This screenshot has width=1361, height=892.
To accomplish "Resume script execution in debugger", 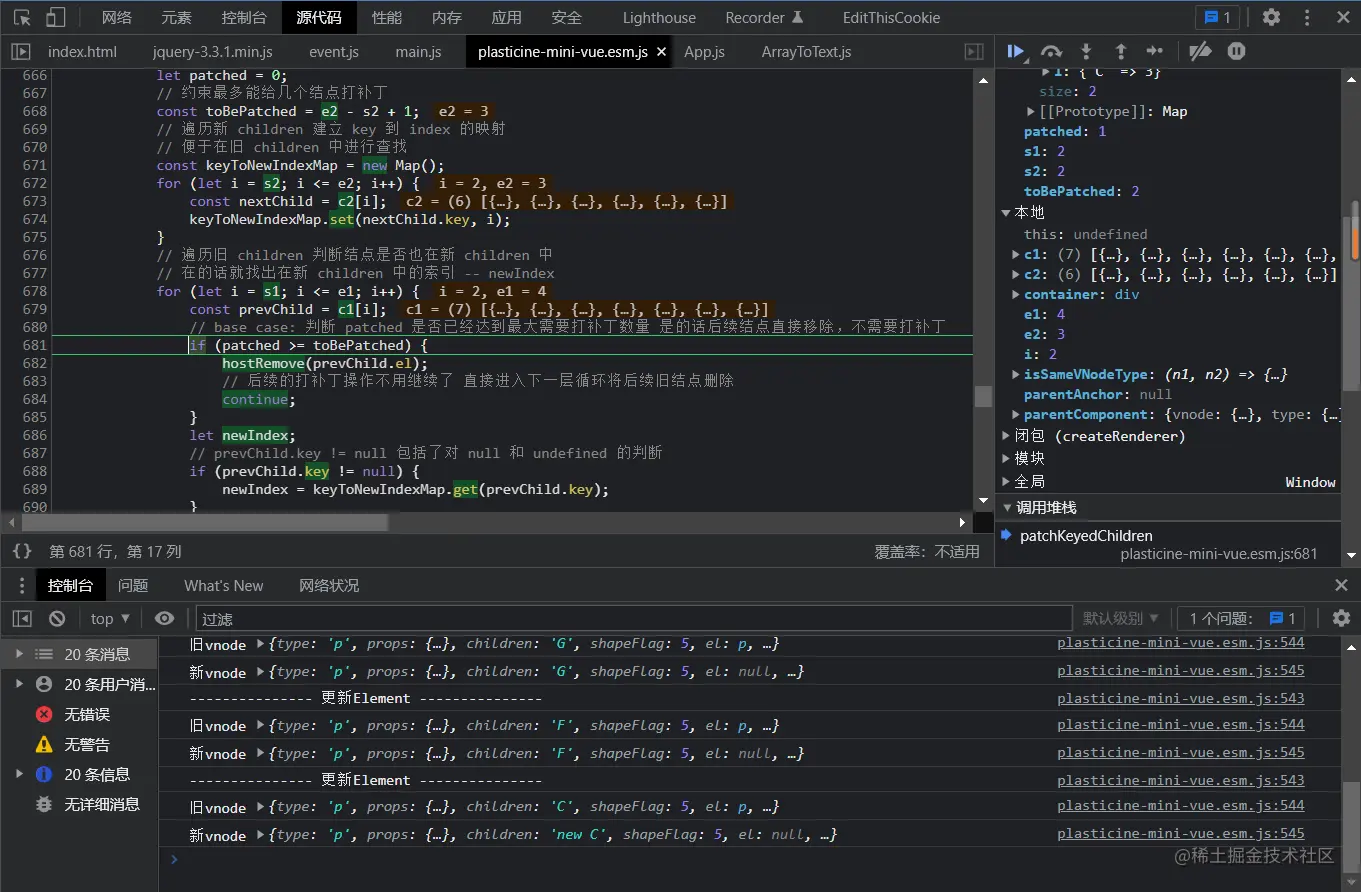I will tap(1016, 52).
